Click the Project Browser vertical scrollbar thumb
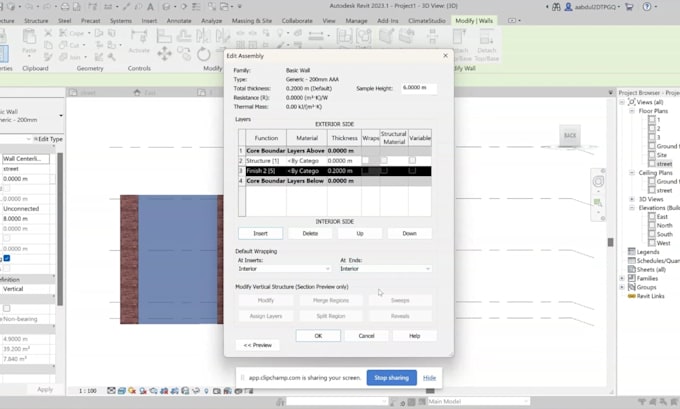 click(611, 242)
